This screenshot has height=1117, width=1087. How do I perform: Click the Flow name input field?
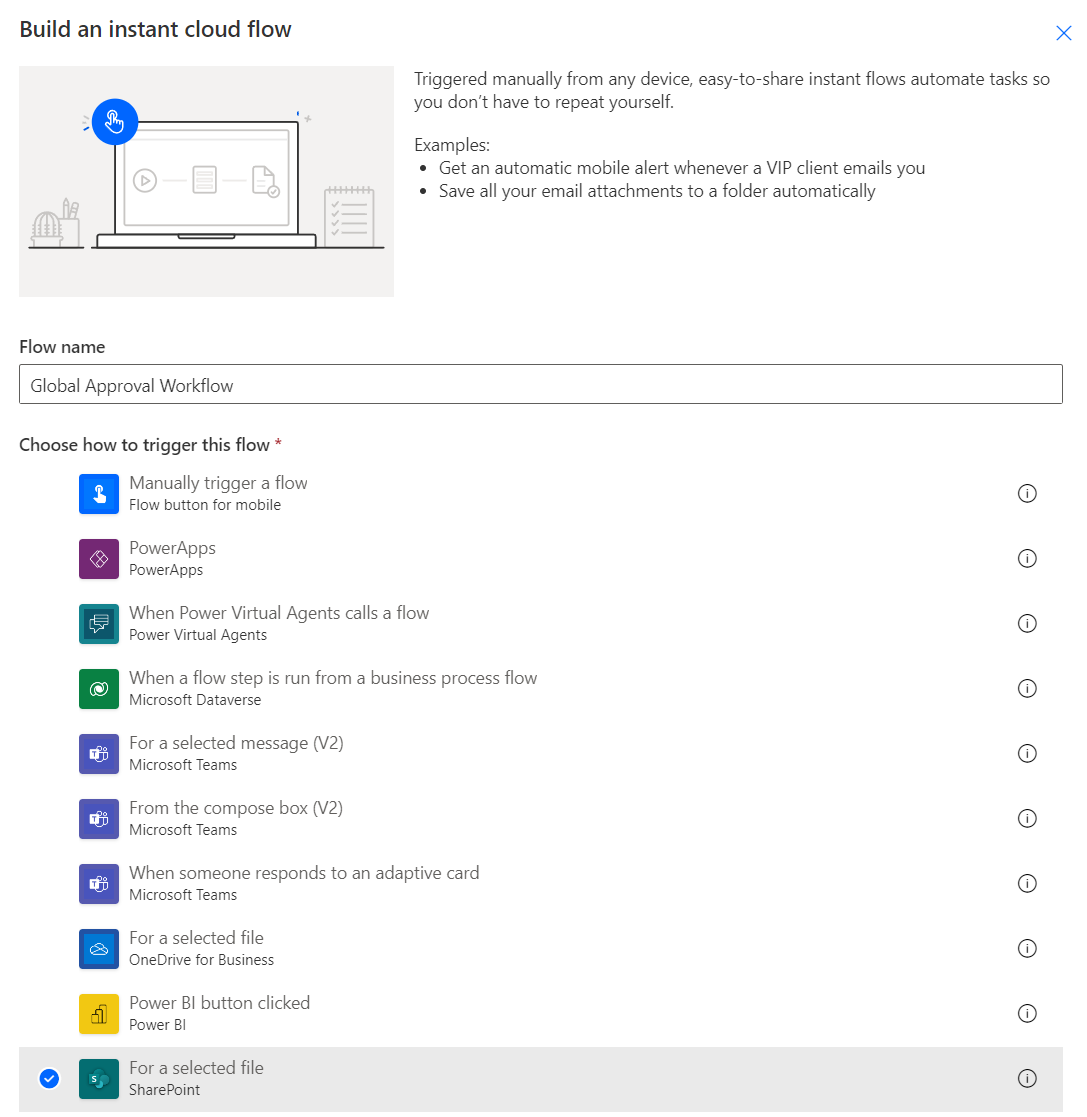point(541,385)
